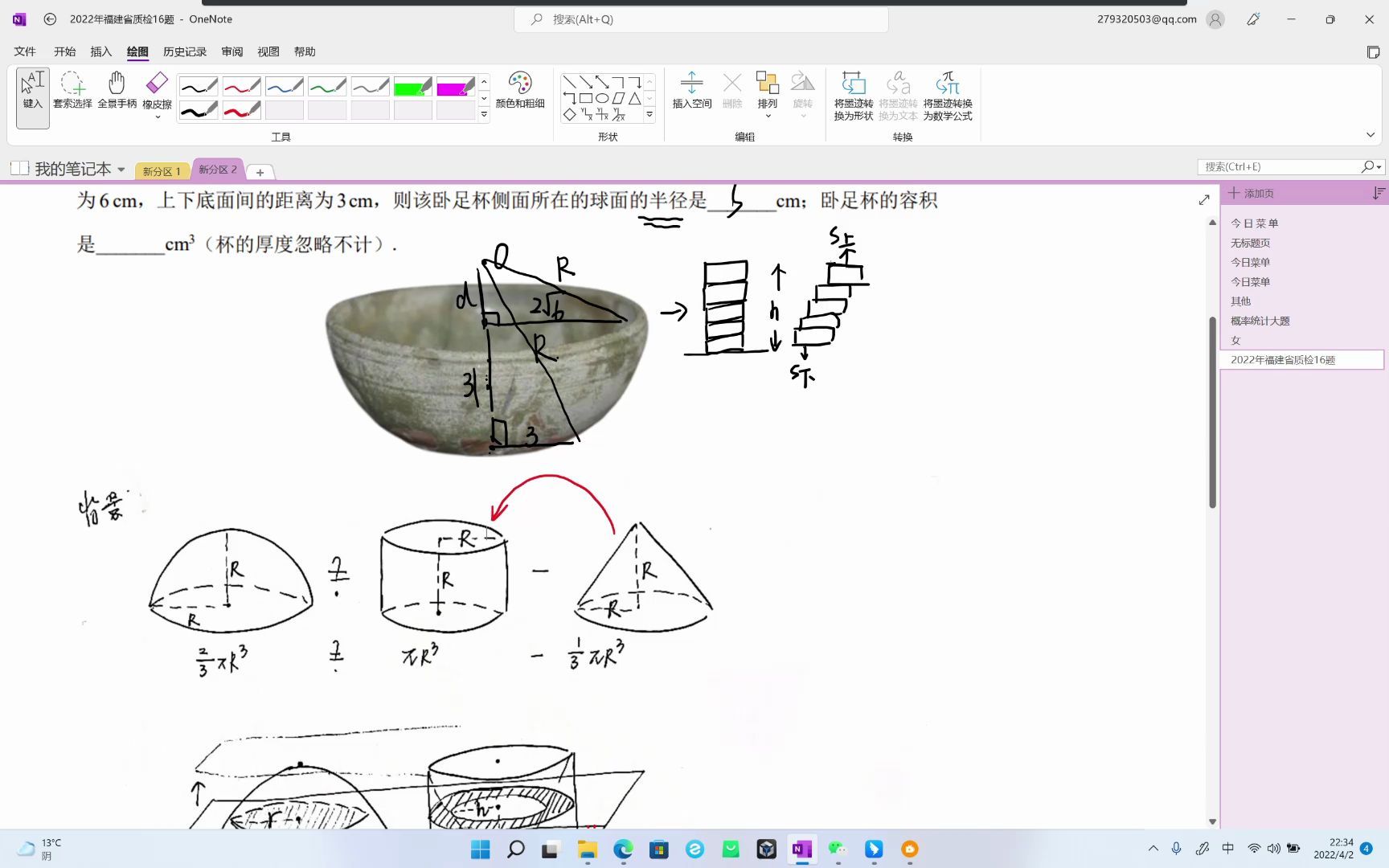
Task: Open the page 概率统计大题
Action: click(x=1260, y=321)
